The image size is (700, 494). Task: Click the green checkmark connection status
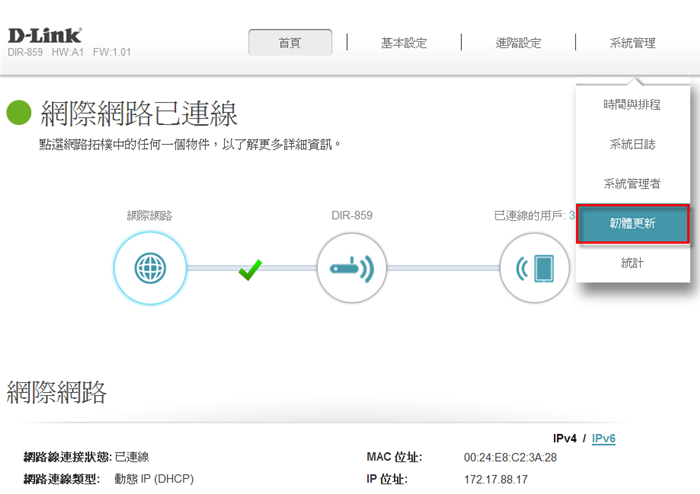coord(250,268)
